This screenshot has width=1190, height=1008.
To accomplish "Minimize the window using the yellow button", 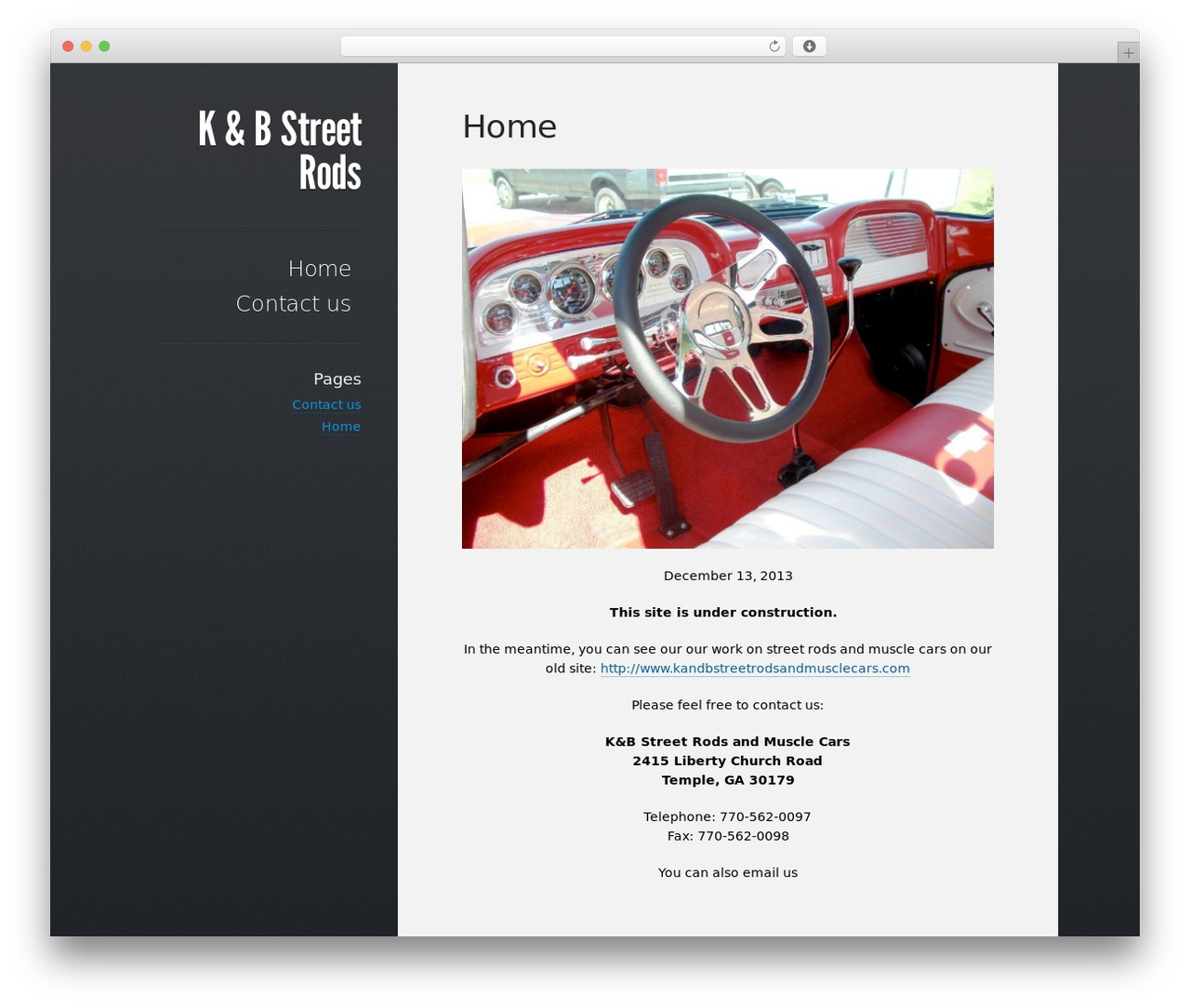I will [x=86, y=46].
